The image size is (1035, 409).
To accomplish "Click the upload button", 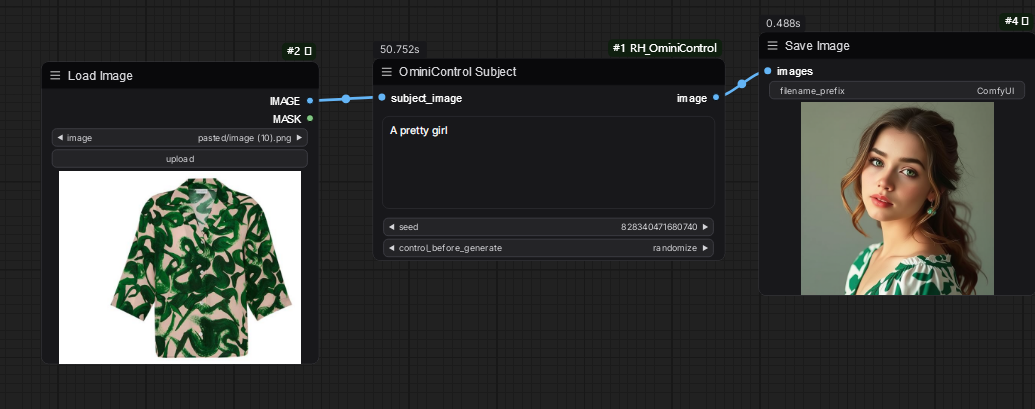I will click(x=180, y=159).
